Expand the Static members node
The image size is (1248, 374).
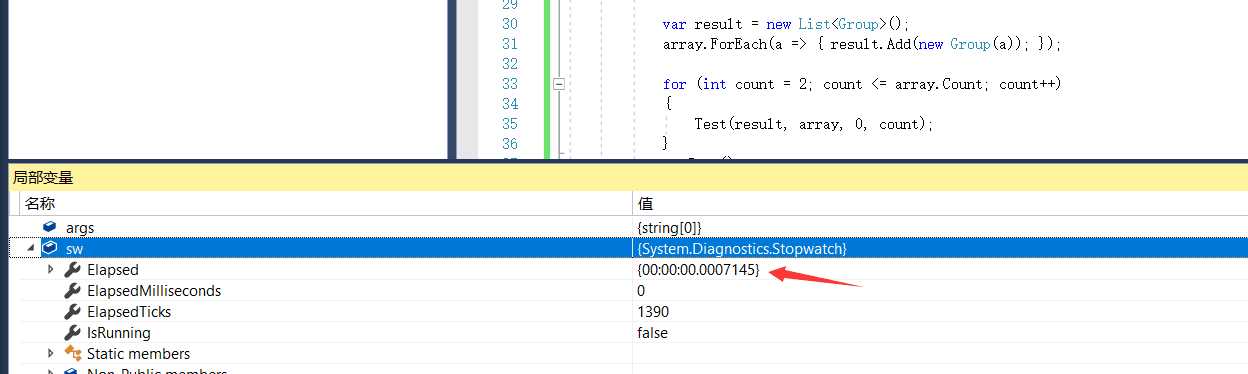click(51, 353)
